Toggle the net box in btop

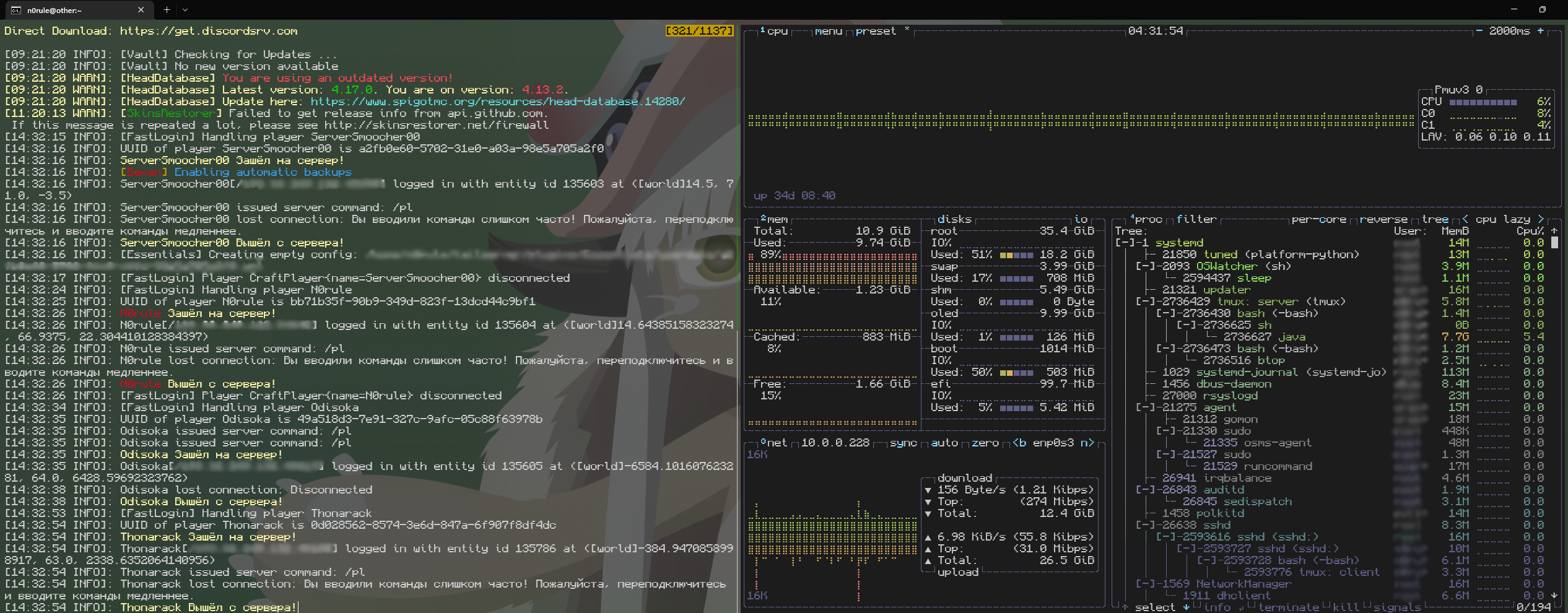774,443
